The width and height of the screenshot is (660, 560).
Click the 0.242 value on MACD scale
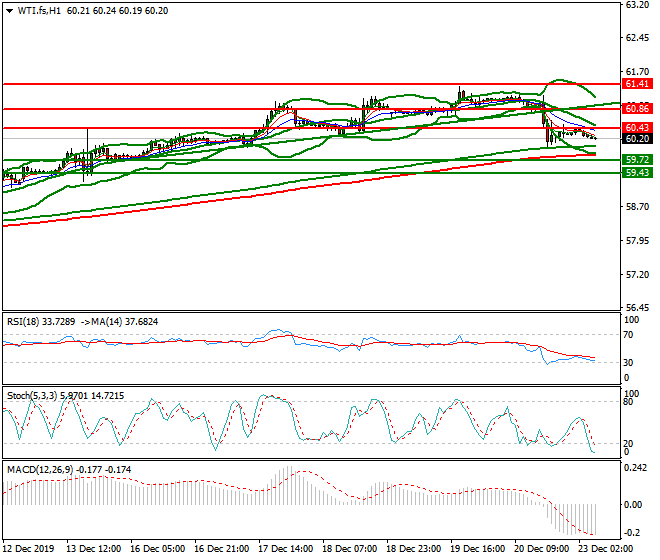point(636,468)
